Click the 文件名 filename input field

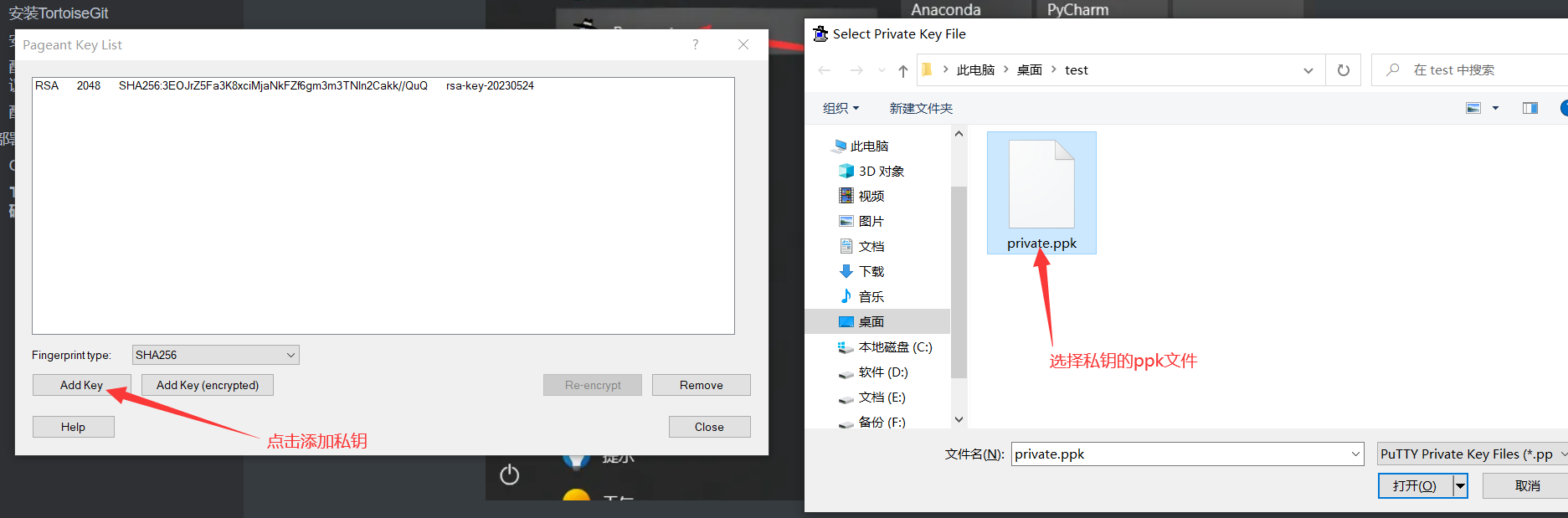[1180, 454]
